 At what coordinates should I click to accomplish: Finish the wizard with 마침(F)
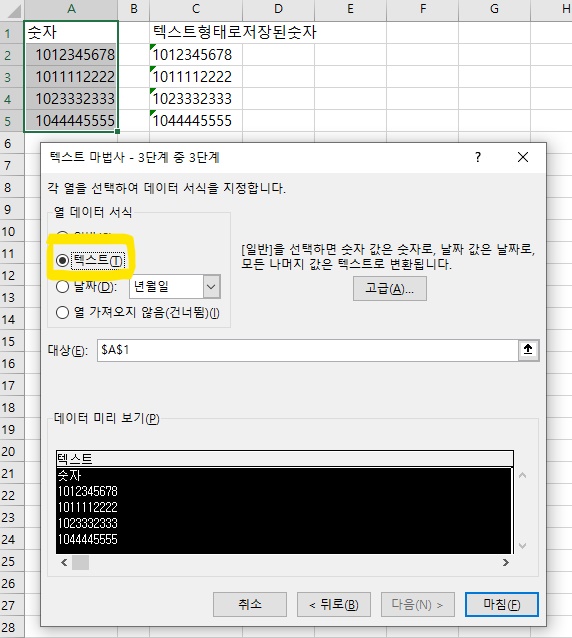[x=502, y=604]
